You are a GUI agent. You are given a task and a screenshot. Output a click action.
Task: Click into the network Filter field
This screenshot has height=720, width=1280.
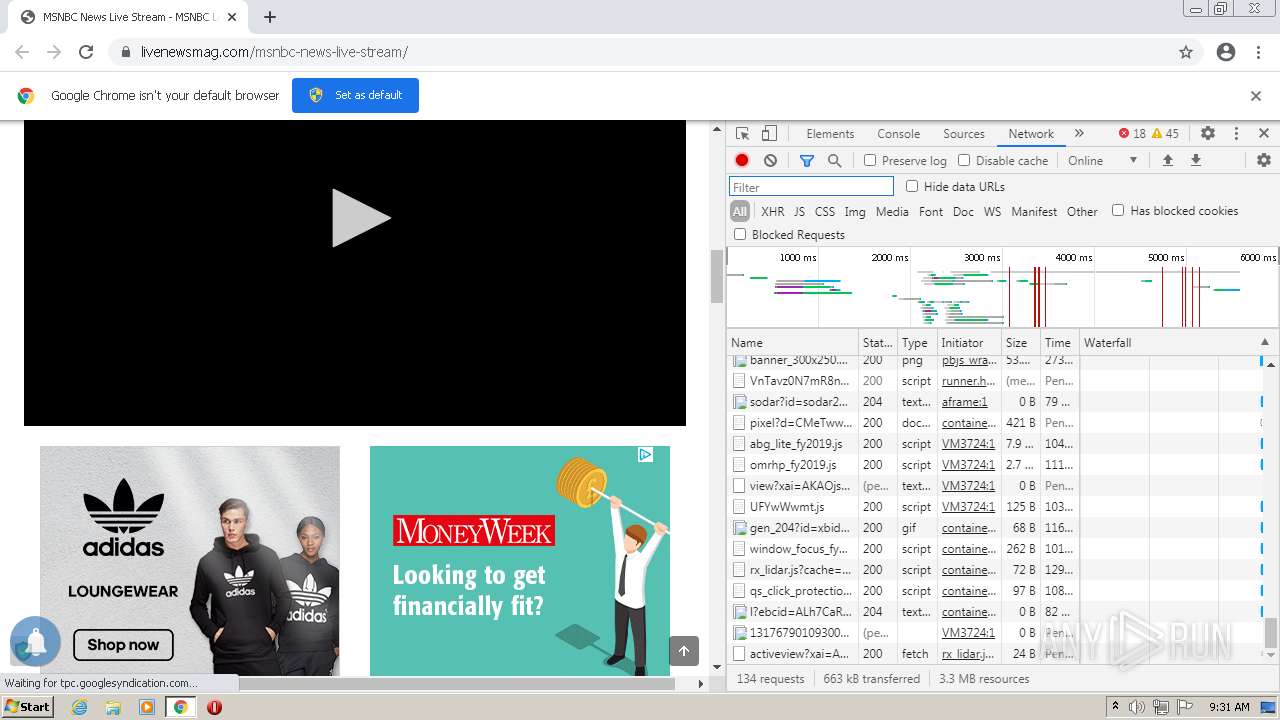point(811,187)
